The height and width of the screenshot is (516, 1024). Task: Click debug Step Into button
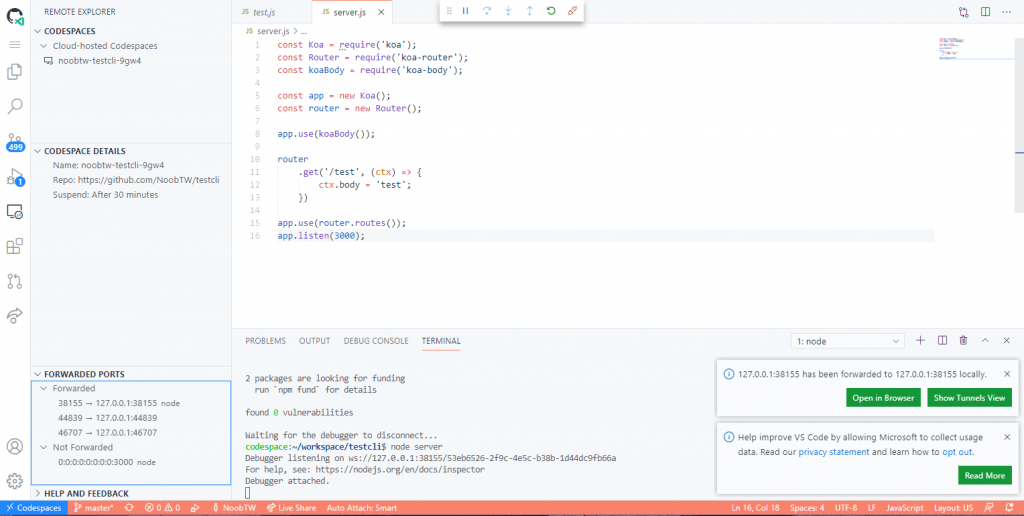(x=508, y=11)
